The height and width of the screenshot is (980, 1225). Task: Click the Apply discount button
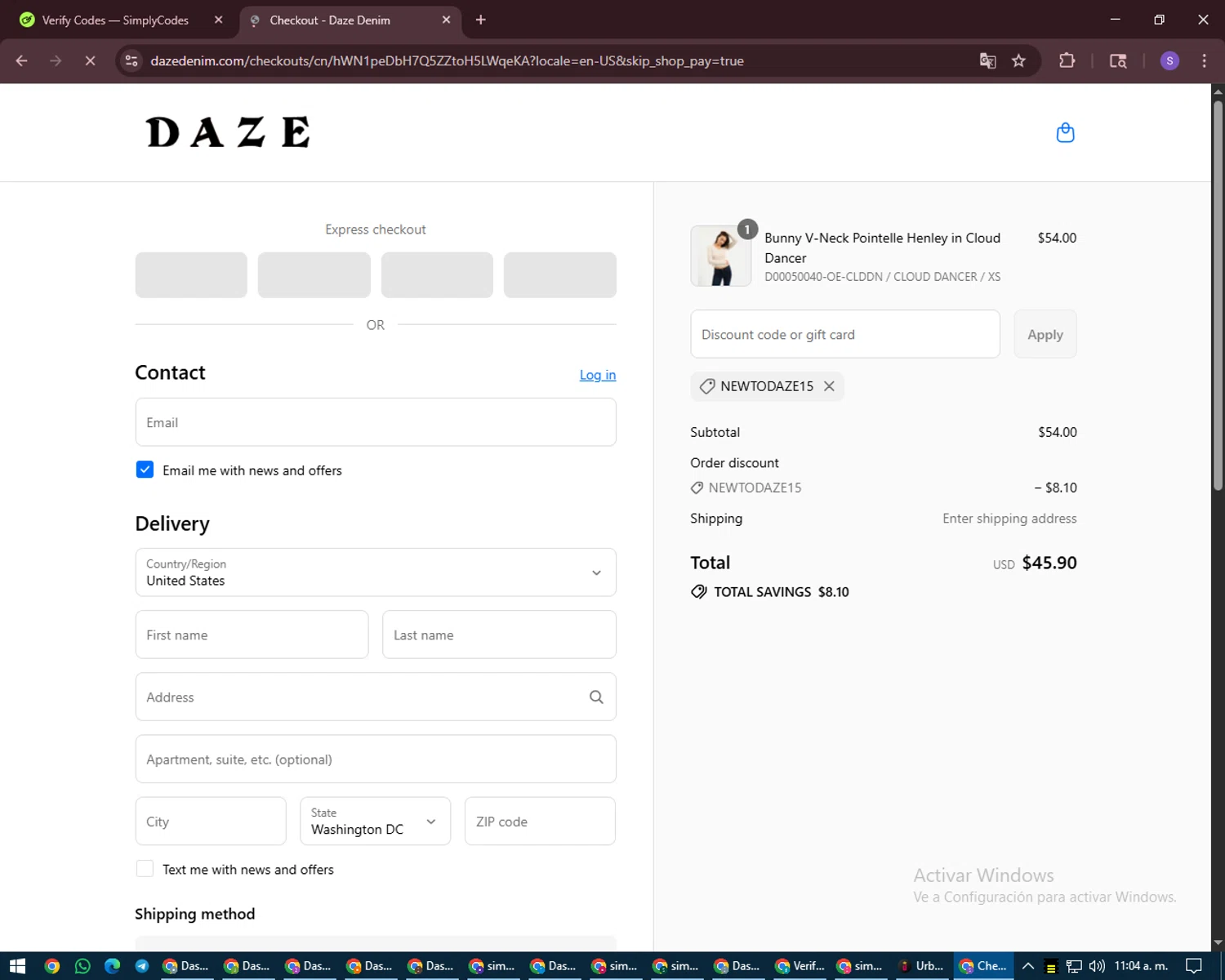click(1045, 334)
